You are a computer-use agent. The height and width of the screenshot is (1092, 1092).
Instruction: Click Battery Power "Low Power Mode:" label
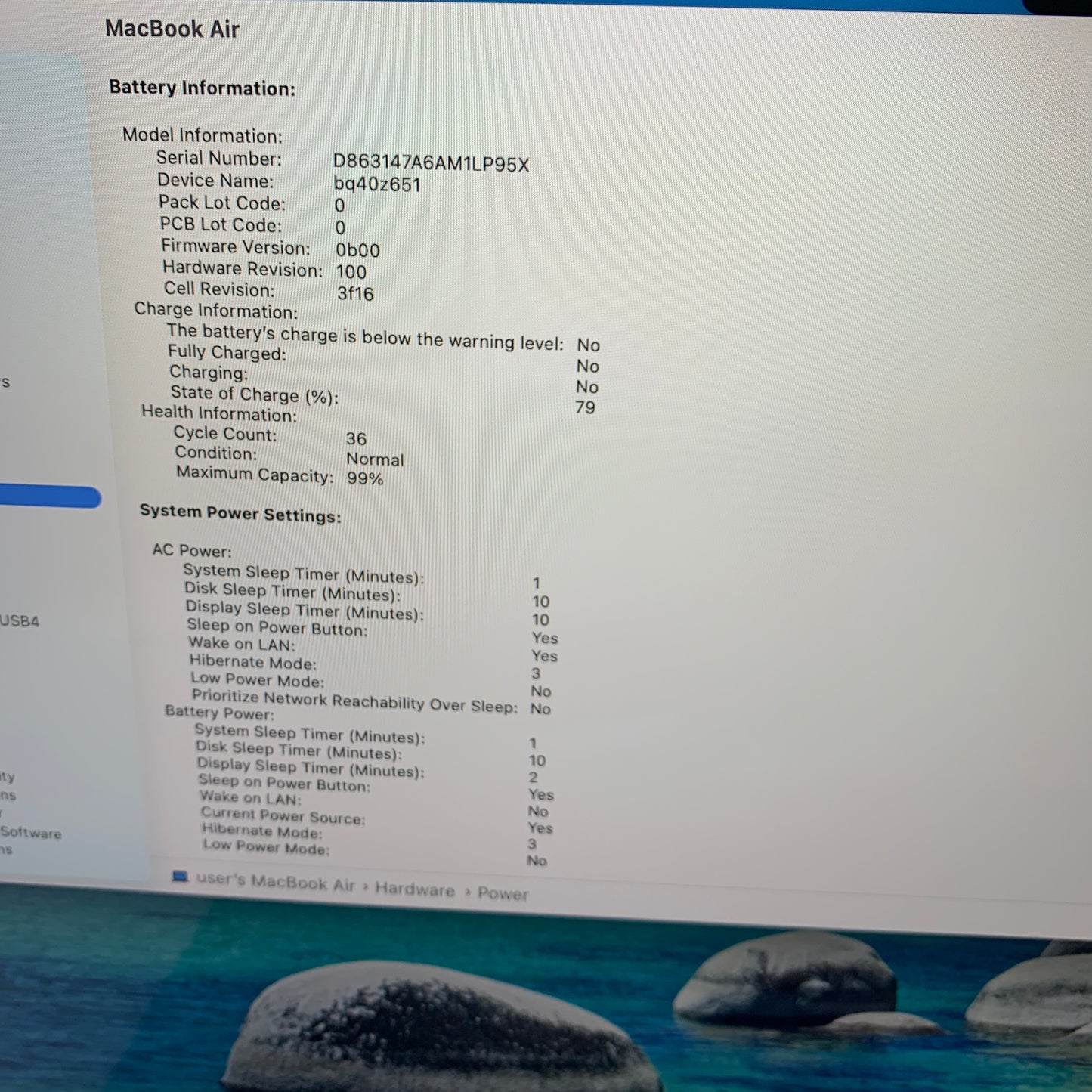click(x=266, y=847)
